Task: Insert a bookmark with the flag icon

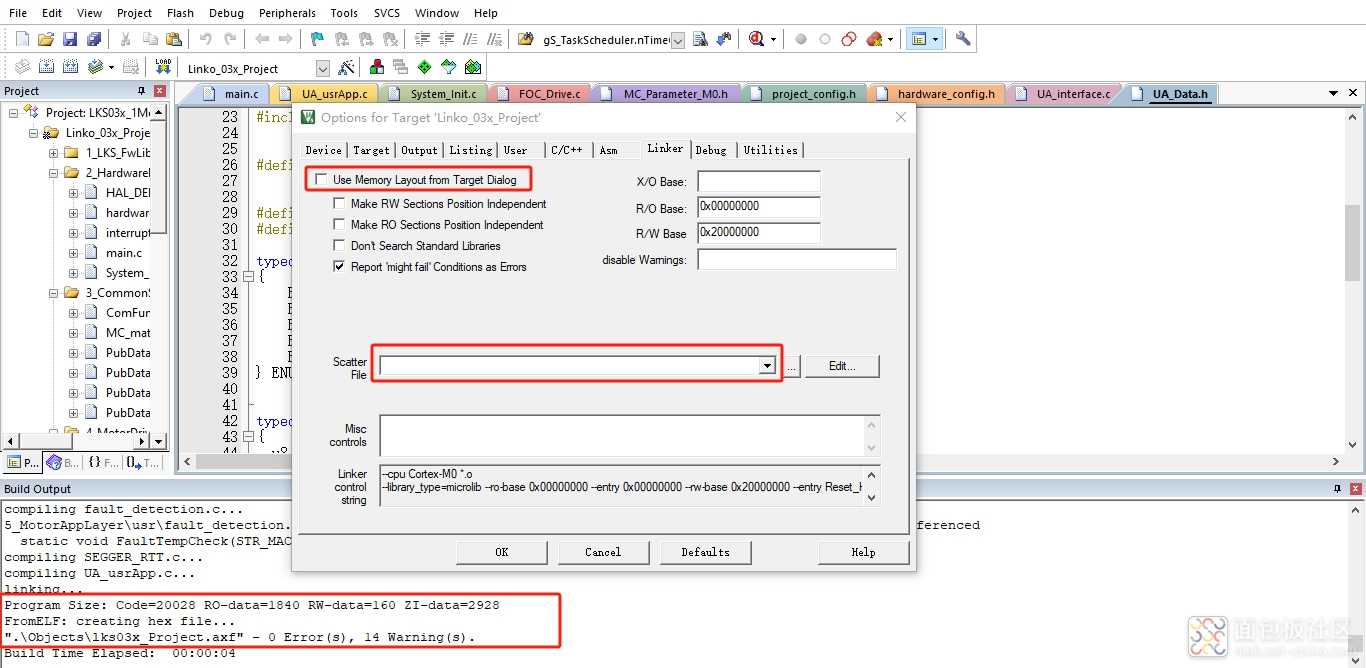Action: coord(317,39)
